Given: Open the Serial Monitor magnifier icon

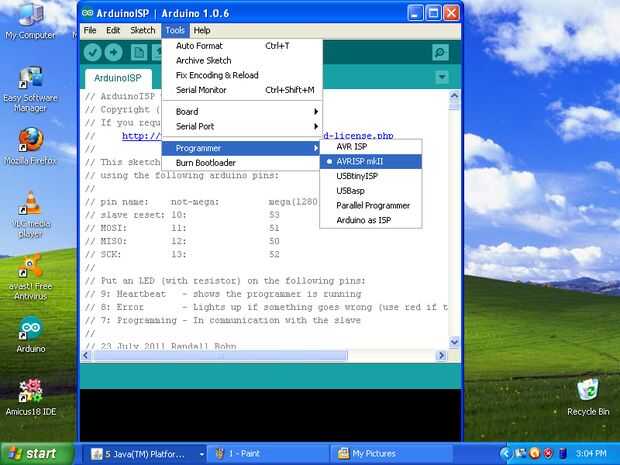Looking at the screenshot, I should click(440, 52).
